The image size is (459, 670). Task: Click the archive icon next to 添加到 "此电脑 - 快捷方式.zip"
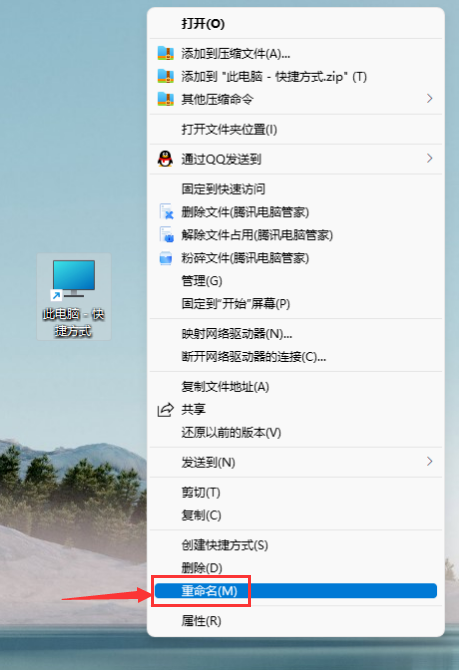165,76
